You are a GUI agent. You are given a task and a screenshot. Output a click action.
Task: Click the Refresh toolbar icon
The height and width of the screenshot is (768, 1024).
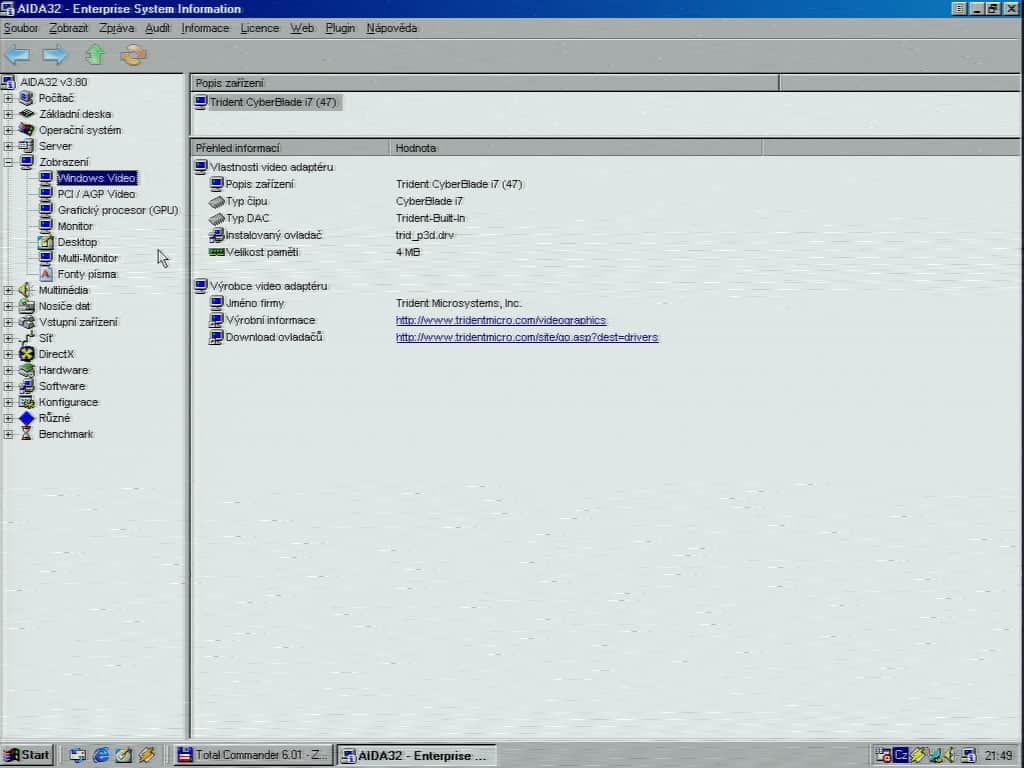click(x=133, y=55)
